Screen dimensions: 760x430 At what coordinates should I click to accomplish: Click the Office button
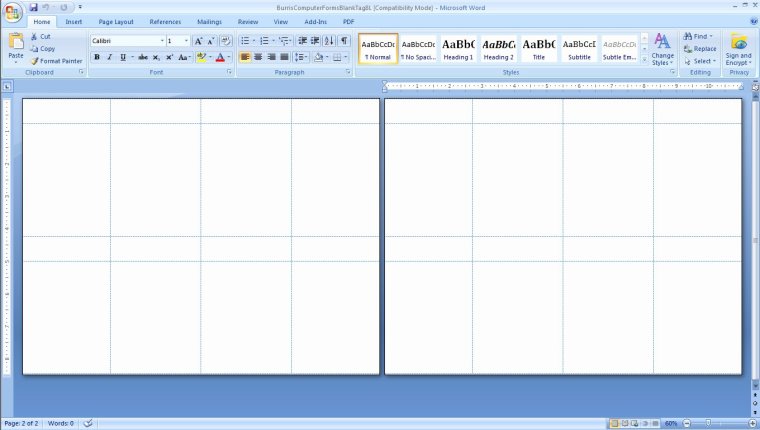pos(12,11)
